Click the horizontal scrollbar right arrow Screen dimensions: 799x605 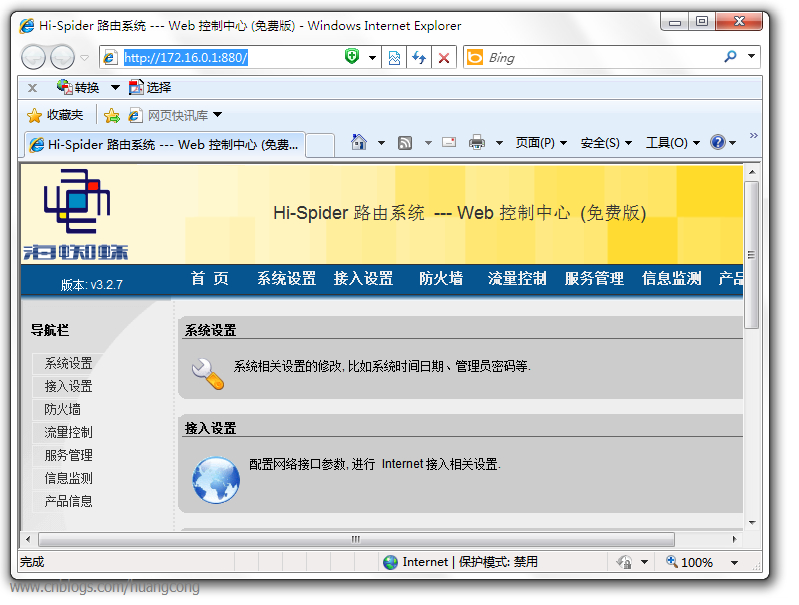pos(734,539)
